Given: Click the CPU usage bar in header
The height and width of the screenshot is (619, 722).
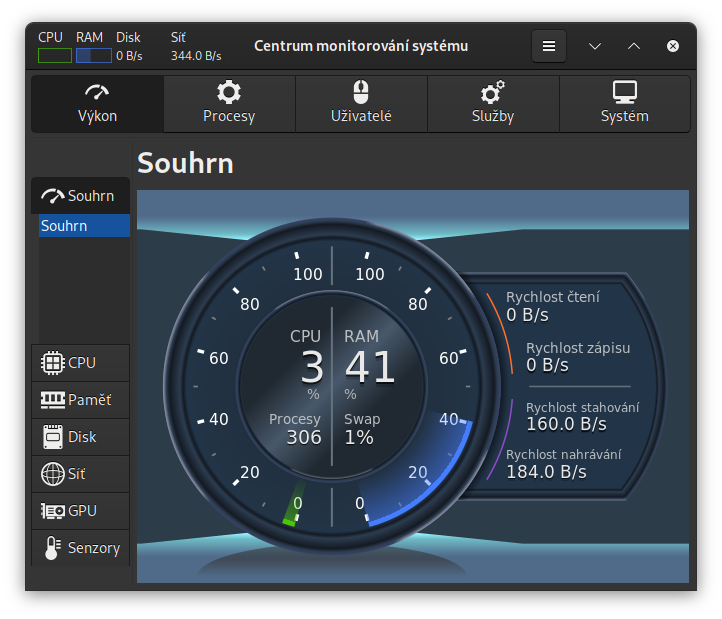Looking at the screenshot, I should tap(55, 55).
